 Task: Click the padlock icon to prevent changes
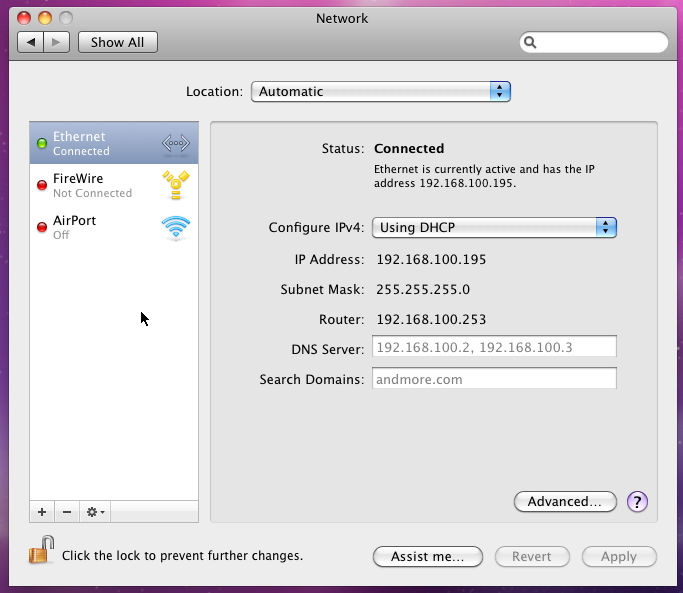tap(41, 552)
